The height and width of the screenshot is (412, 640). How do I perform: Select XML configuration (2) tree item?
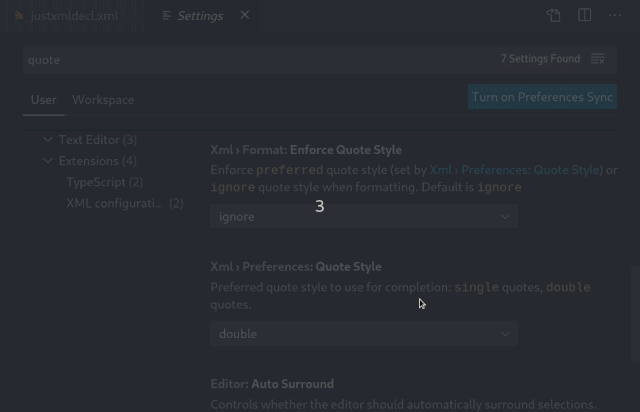tap(124, 203)
